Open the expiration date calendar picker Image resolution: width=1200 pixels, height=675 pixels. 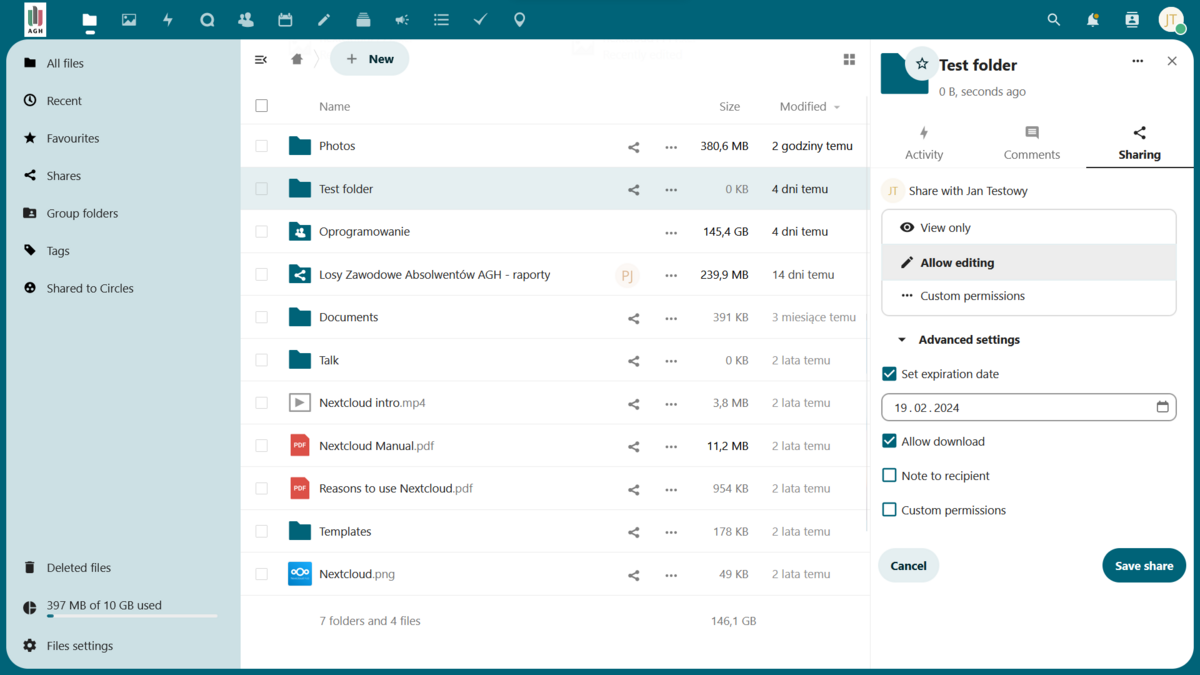pos(1162,407)
